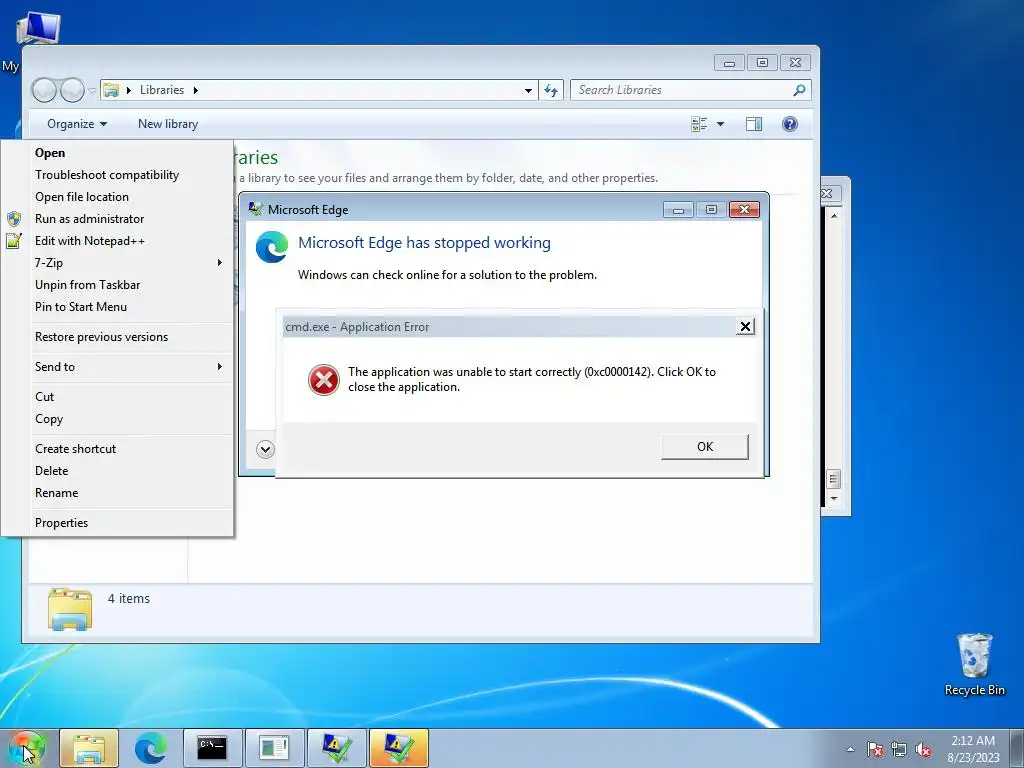The width and height of the screenshot is (1024, 768).
Task: Open the recent pages dropdown beside Forward
Action: pyautogui.click(x=92, y=91)
